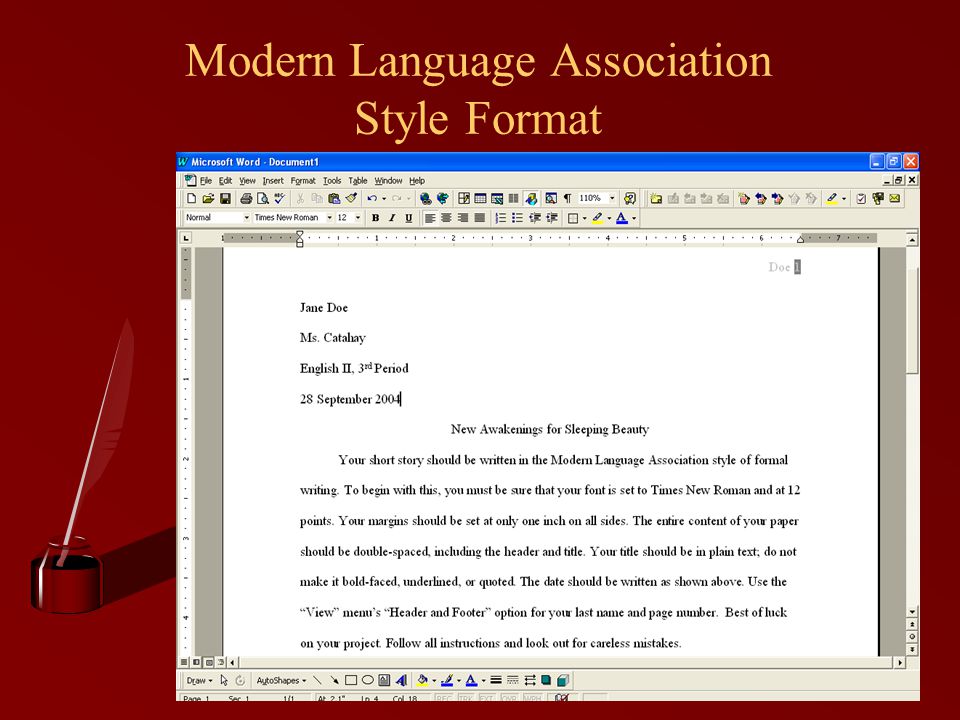Screen dimensions: 960x720
Task: Click the Paste clipboard icon
Action: [x=334, y=198]
